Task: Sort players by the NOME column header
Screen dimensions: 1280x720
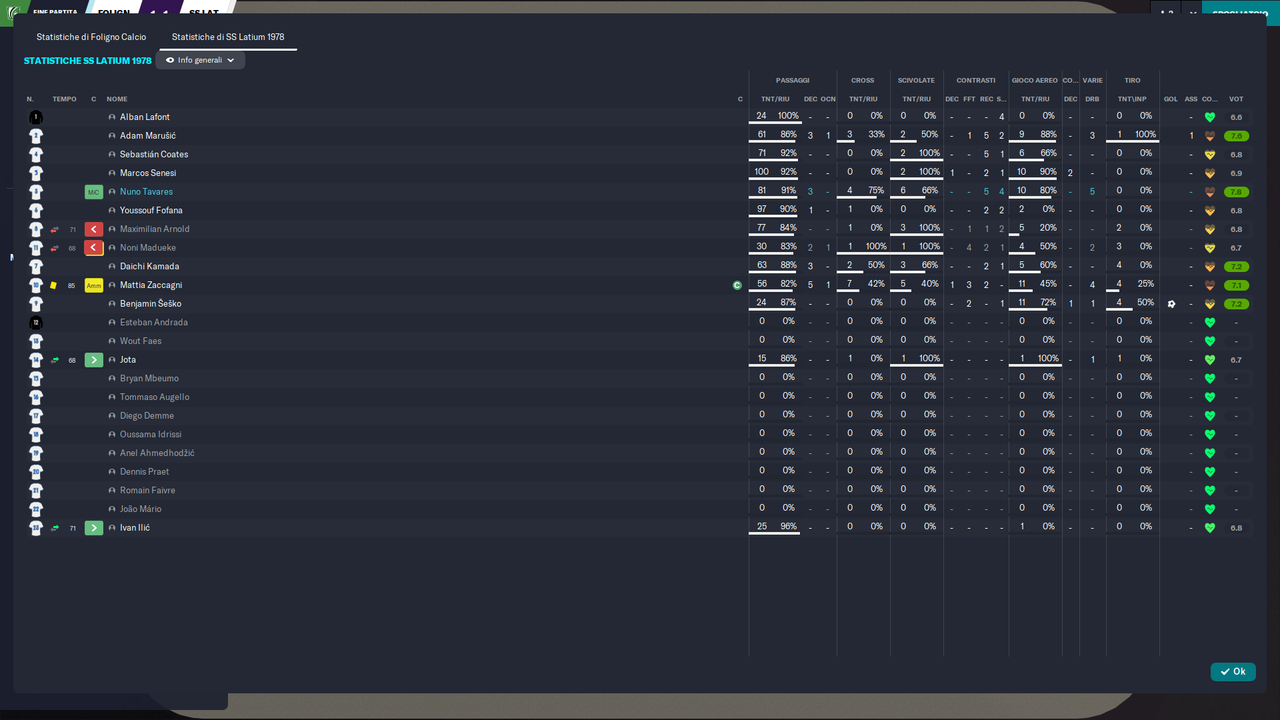Action: click(x=117, y=99)
